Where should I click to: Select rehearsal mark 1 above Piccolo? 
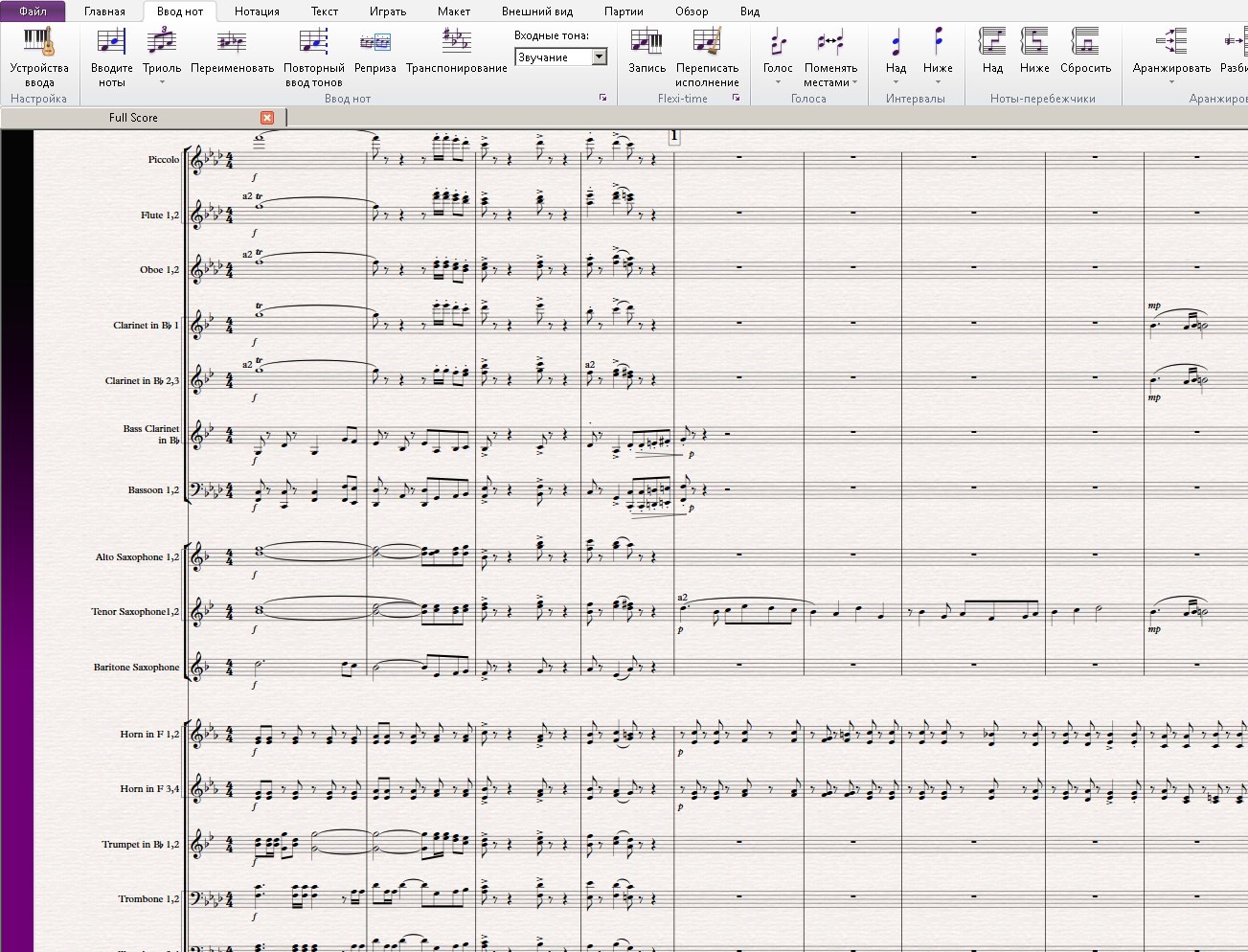(673, 137)
